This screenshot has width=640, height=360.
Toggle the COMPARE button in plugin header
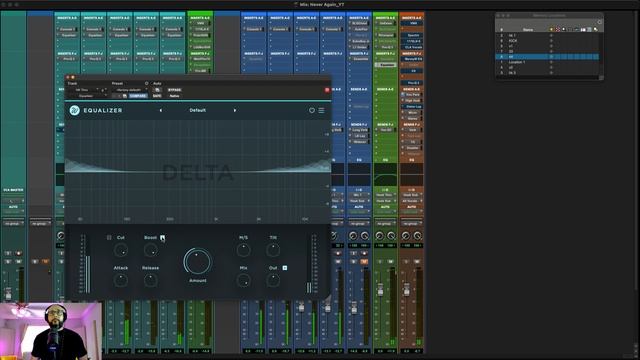click(138, 96)
